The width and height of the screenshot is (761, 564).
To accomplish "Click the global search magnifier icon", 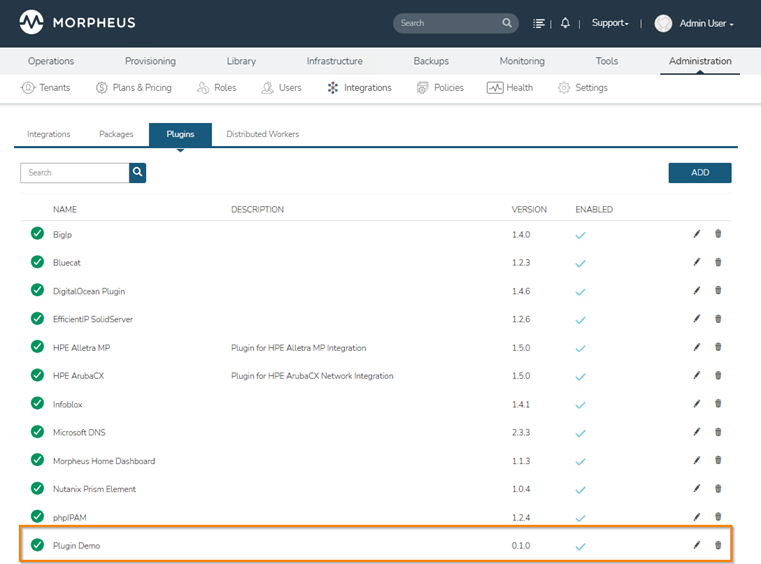I will 507,23.
